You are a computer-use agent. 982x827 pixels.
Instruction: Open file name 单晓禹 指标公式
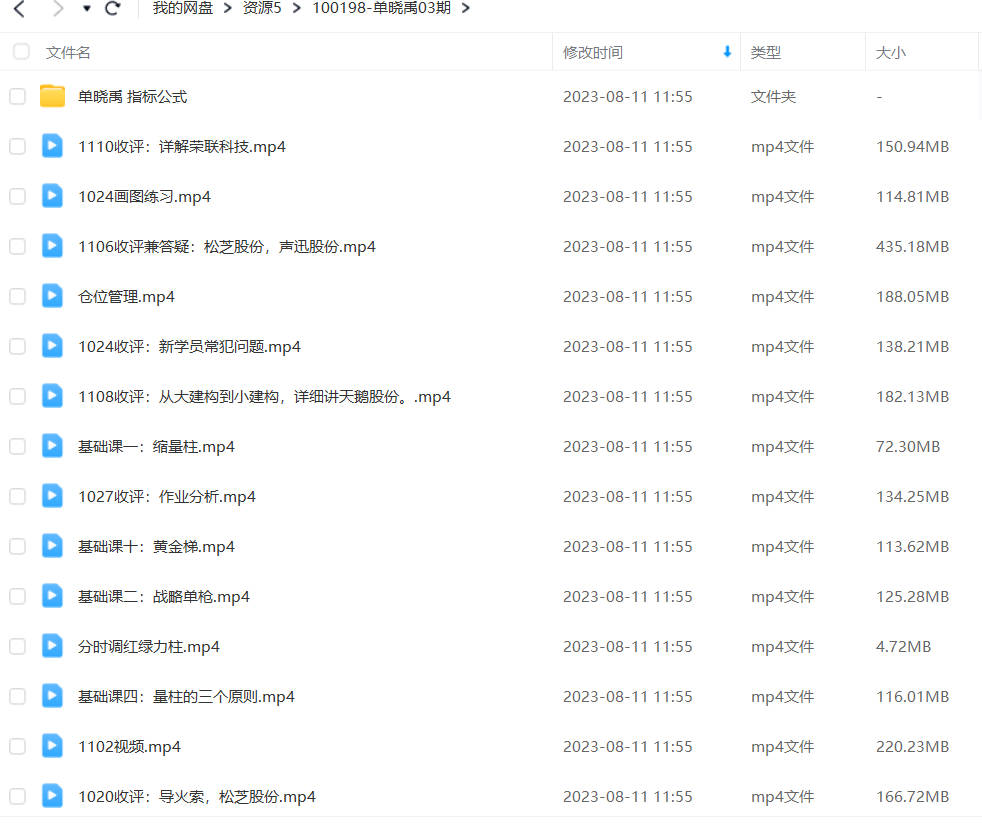click(x=132, y=97)
